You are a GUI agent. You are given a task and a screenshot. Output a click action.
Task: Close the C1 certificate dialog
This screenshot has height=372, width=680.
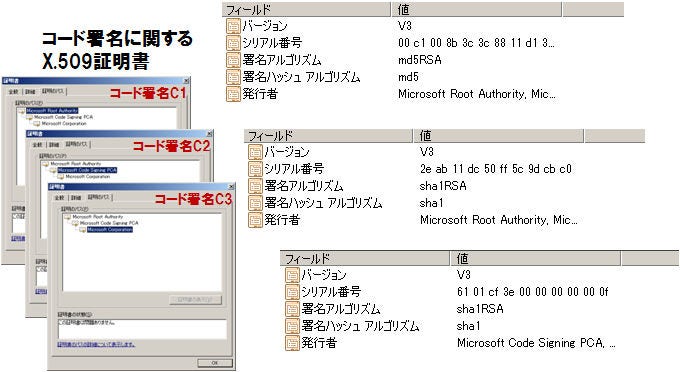pyautogui.click(x=186, y=81)
